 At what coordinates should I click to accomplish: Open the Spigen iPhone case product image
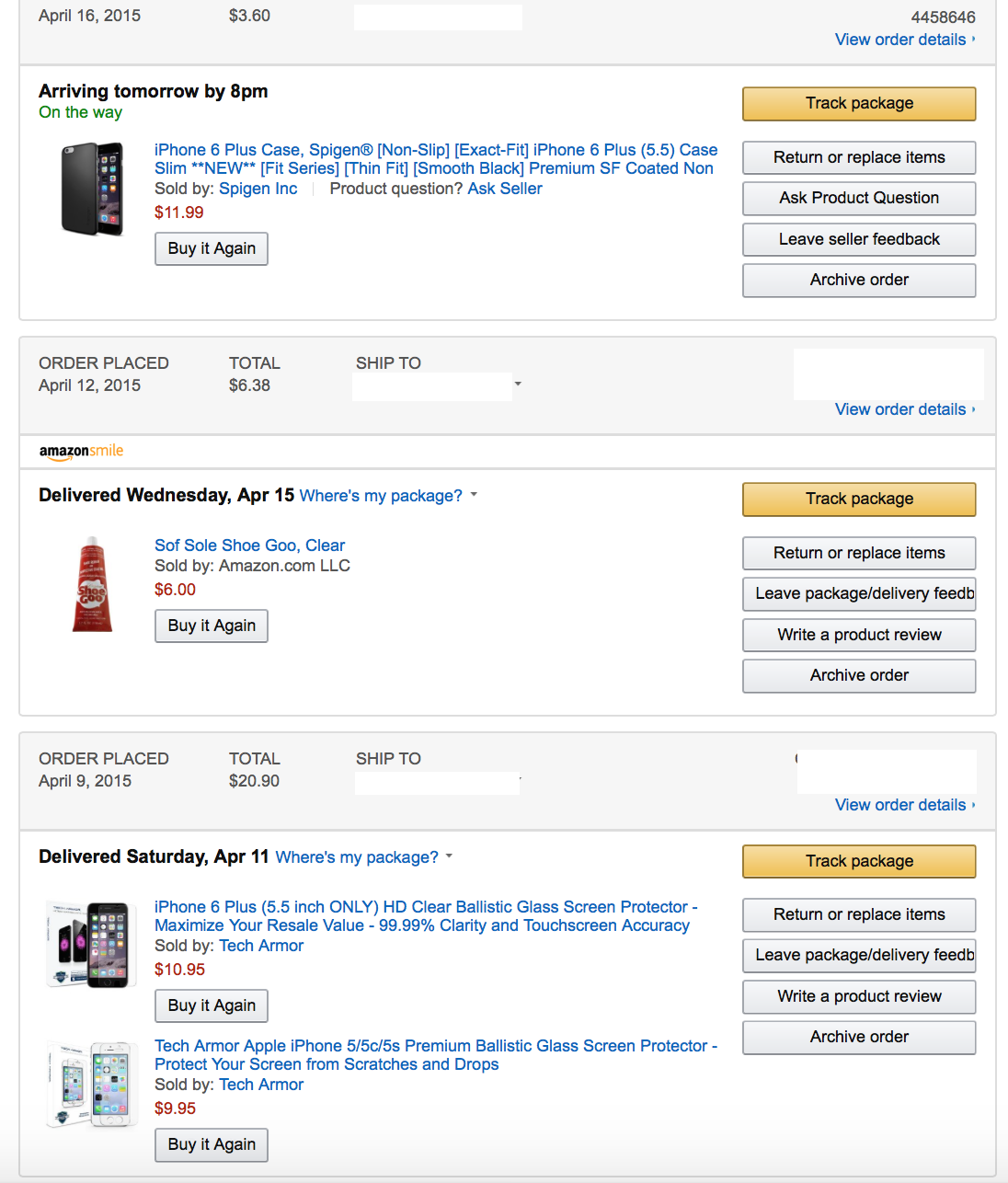(x=92, y=189)
